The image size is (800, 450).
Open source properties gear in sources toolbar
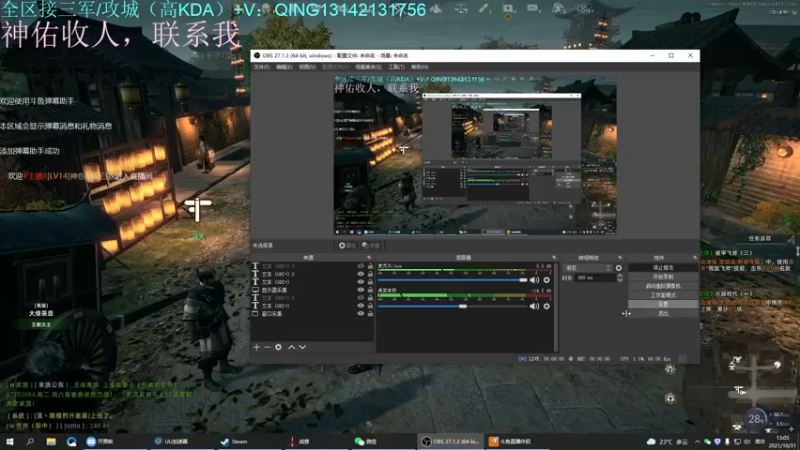point(278,347)
